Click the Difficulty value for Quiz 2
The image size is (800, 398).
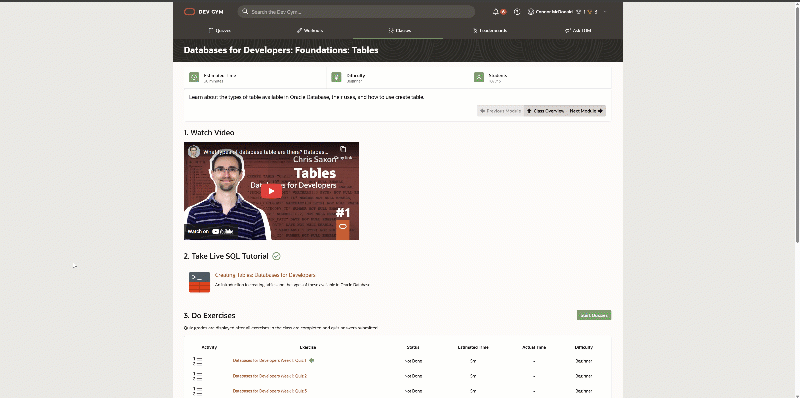point(584,376)
